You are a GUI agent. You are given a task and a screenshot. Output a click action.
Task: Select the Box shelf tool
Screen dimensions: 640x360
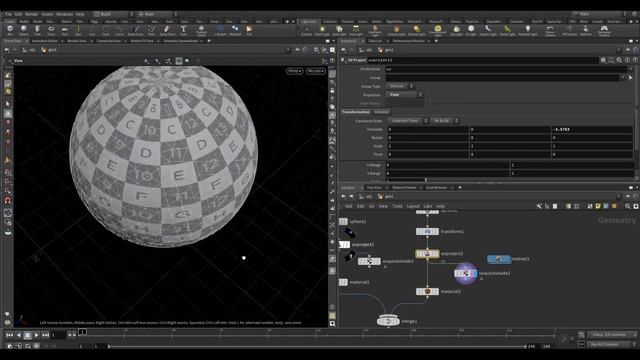[10, 30]
